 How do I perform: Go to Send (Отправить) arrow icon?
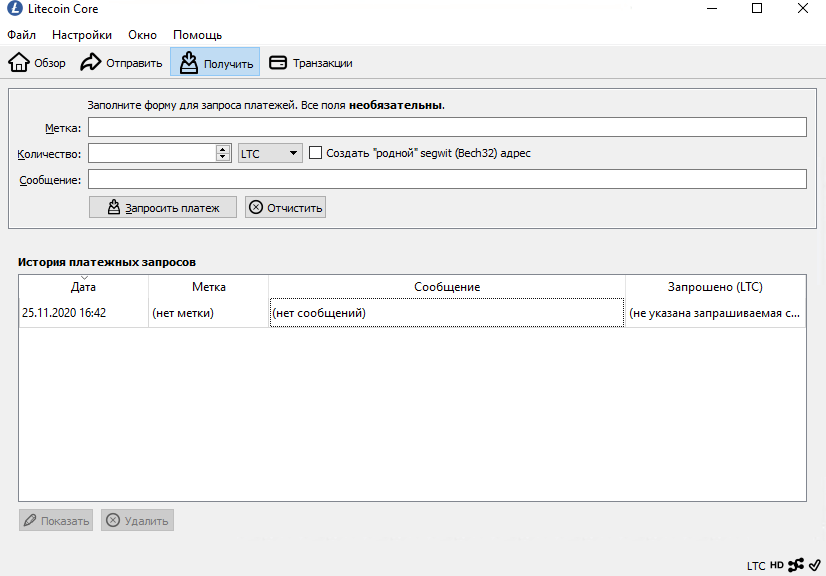coord(91,63)
